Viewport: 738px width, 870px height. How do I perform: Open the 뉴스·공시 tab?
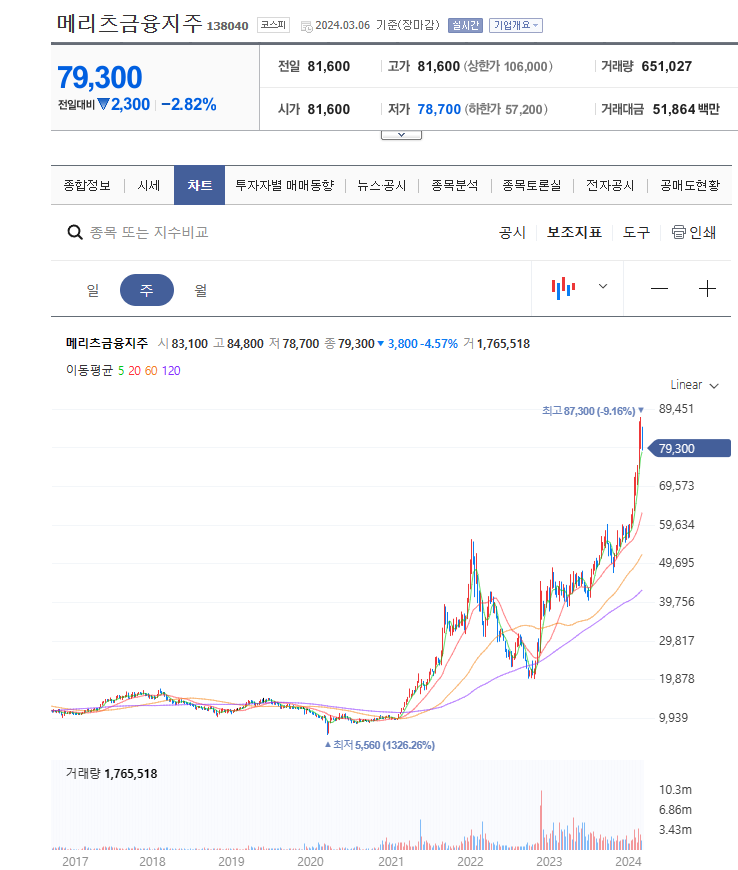click(381, 185)
